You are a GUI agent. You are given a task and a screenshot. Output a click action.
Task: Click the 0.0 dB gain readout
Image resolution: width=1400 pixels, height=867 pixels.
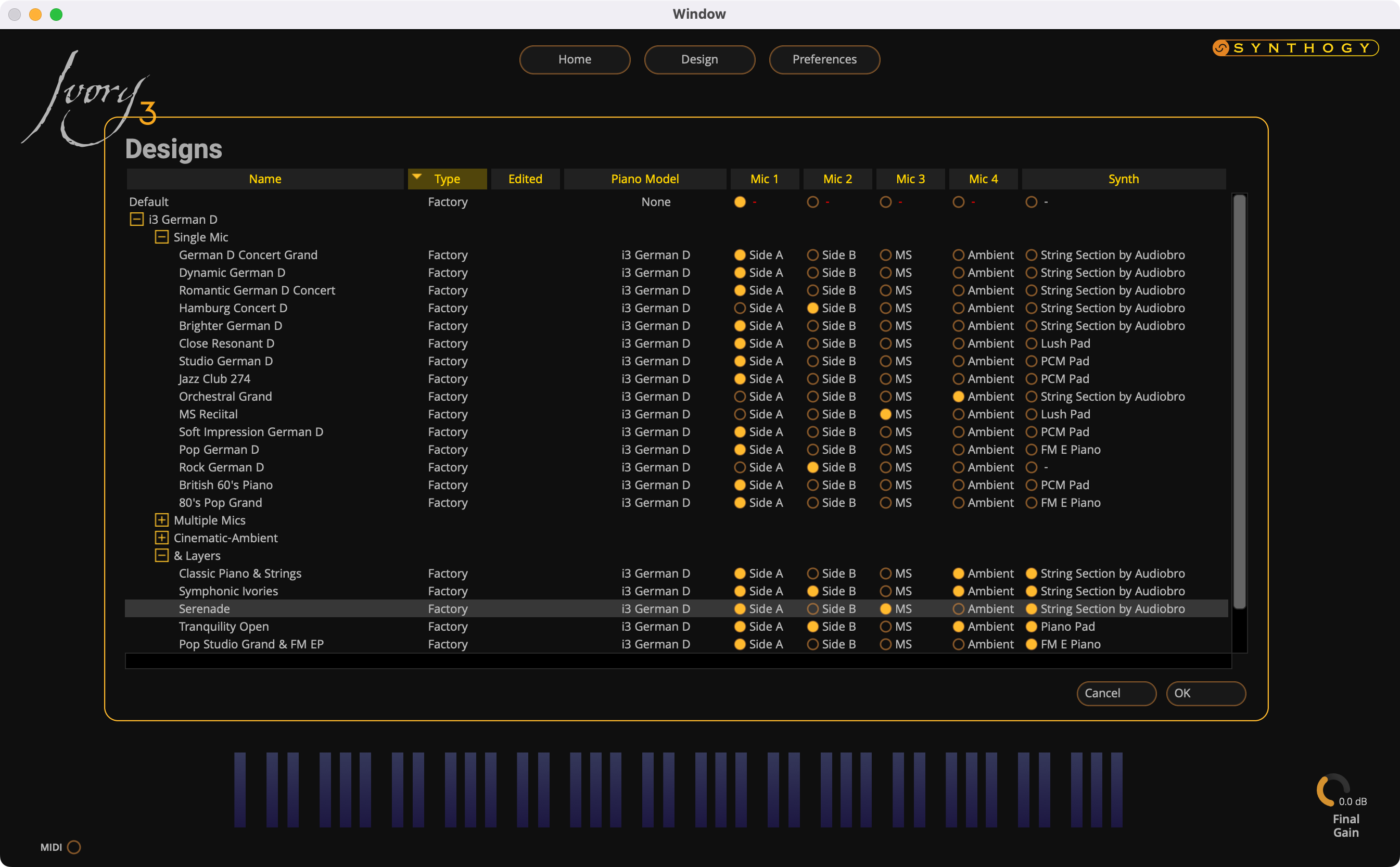pyautogui.click(x=1353, y=801)
